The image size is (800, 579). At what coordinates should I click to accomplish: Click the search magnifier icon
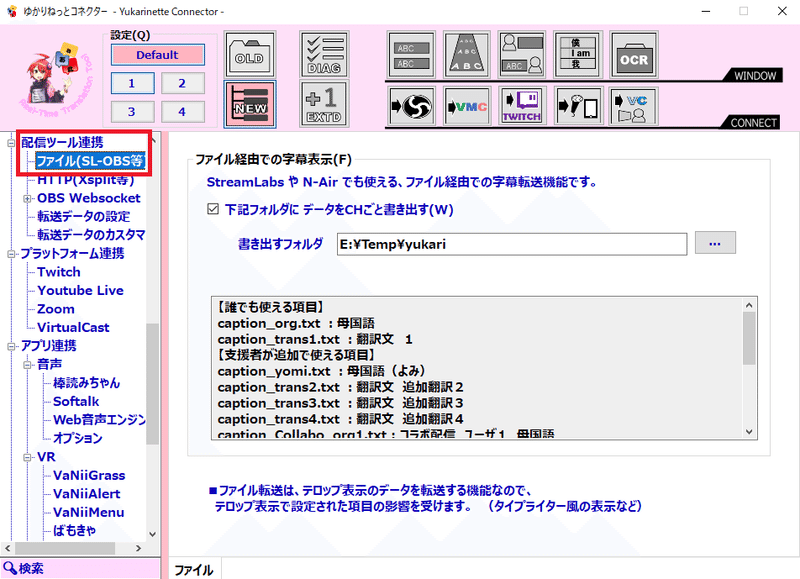(9, 568)
